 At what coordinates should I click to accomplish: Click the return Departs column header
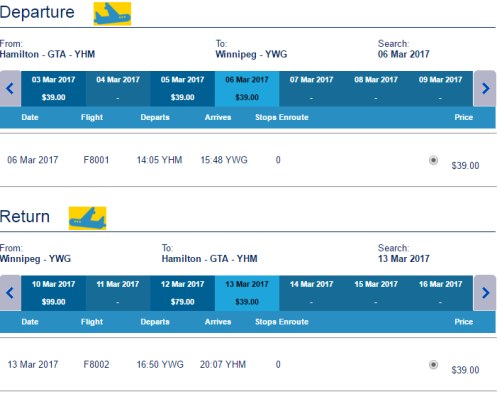(x=155, y=322)
